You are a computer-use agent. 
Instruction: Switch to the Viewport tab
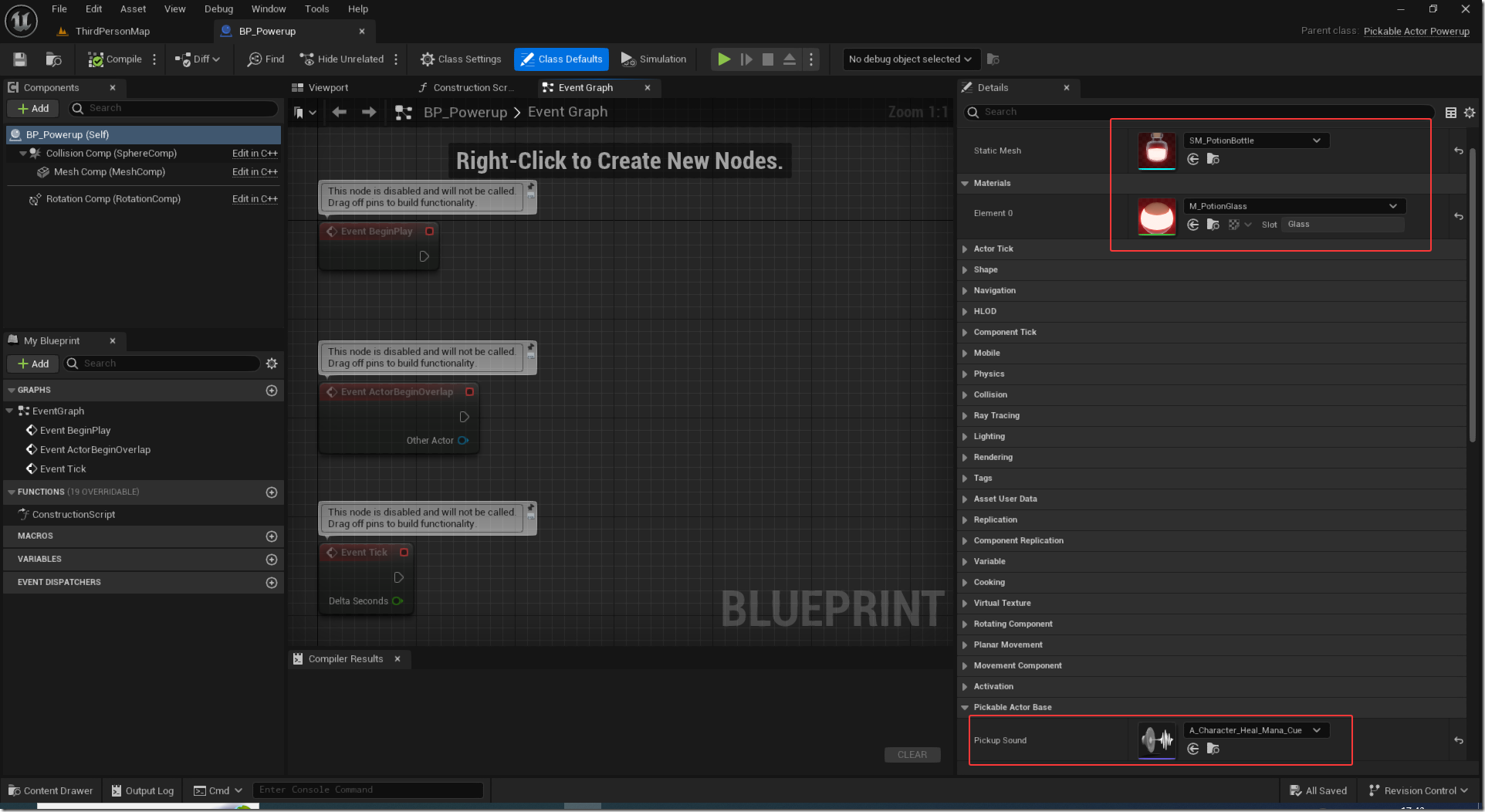(x=328, y=88)
